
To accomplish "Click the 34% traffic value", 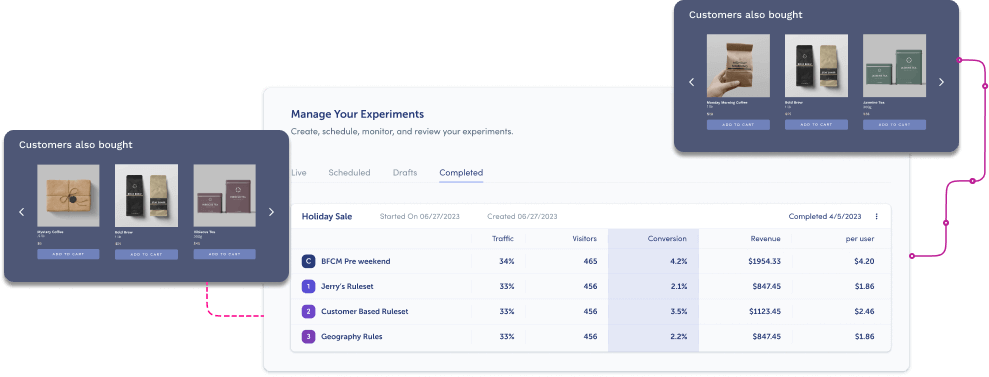I will pyautogui.click(x=506, y=261).
